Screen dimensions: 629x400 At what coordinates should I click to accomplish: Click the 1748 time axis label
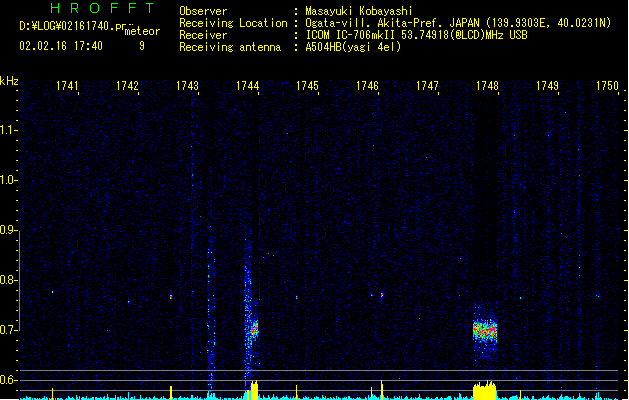[x=487, y=86]
